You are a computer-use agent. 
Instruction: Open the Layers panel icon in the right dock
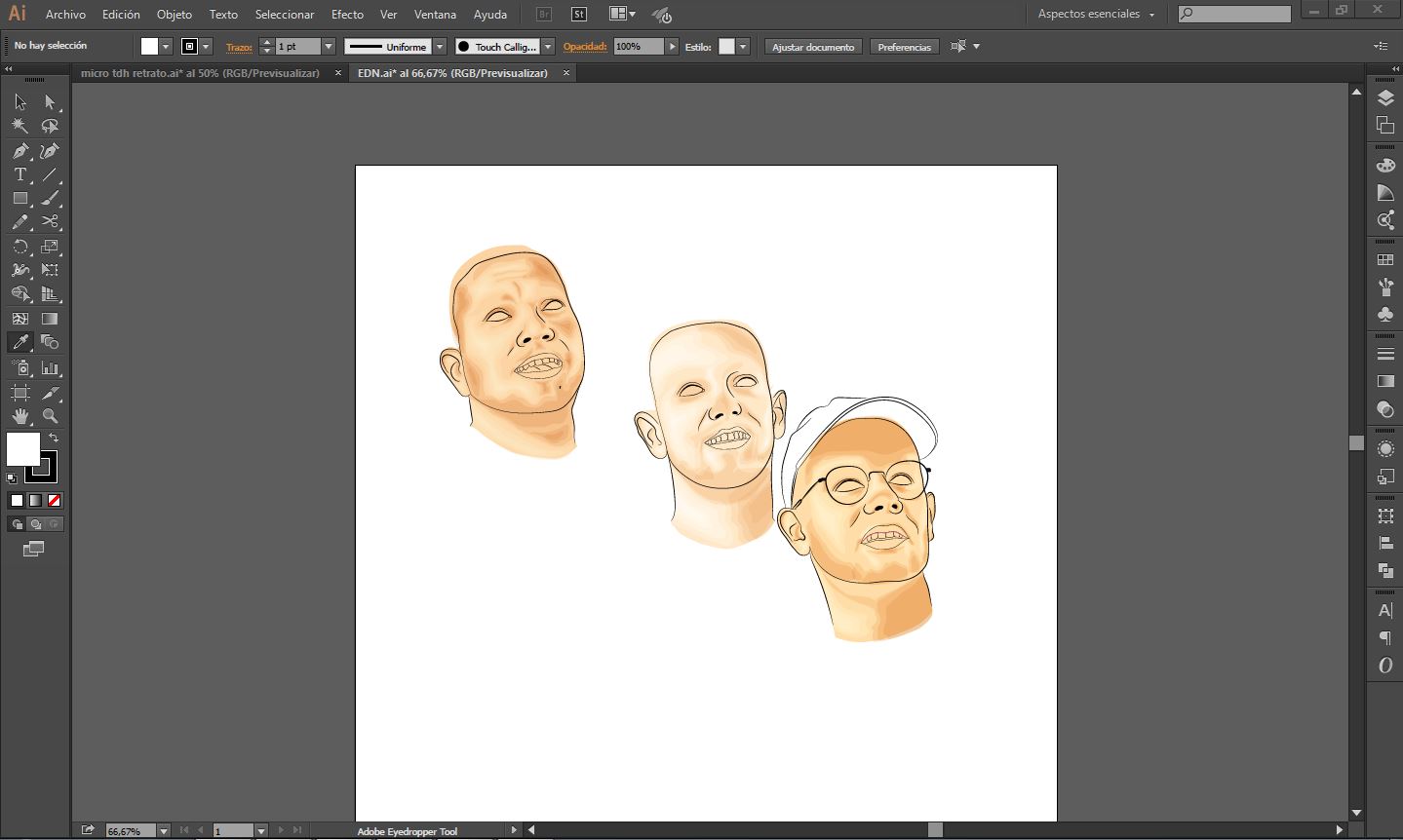point(1385,98)
